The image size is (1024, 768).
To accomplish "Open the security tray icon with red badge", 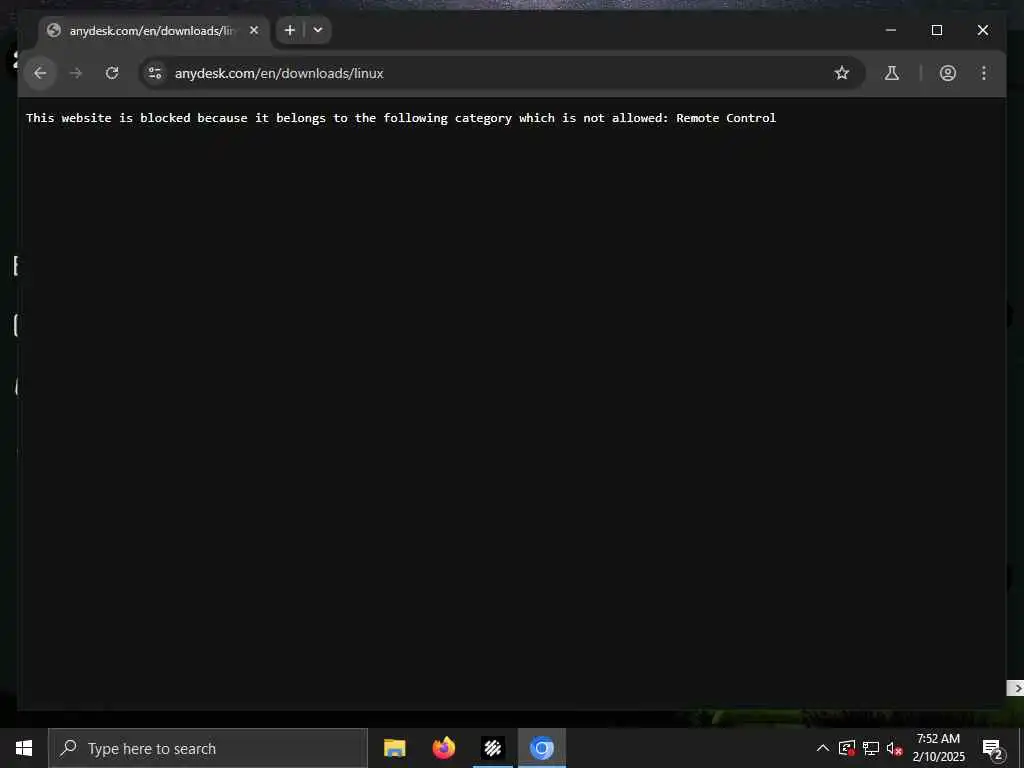I will (847, 748).
